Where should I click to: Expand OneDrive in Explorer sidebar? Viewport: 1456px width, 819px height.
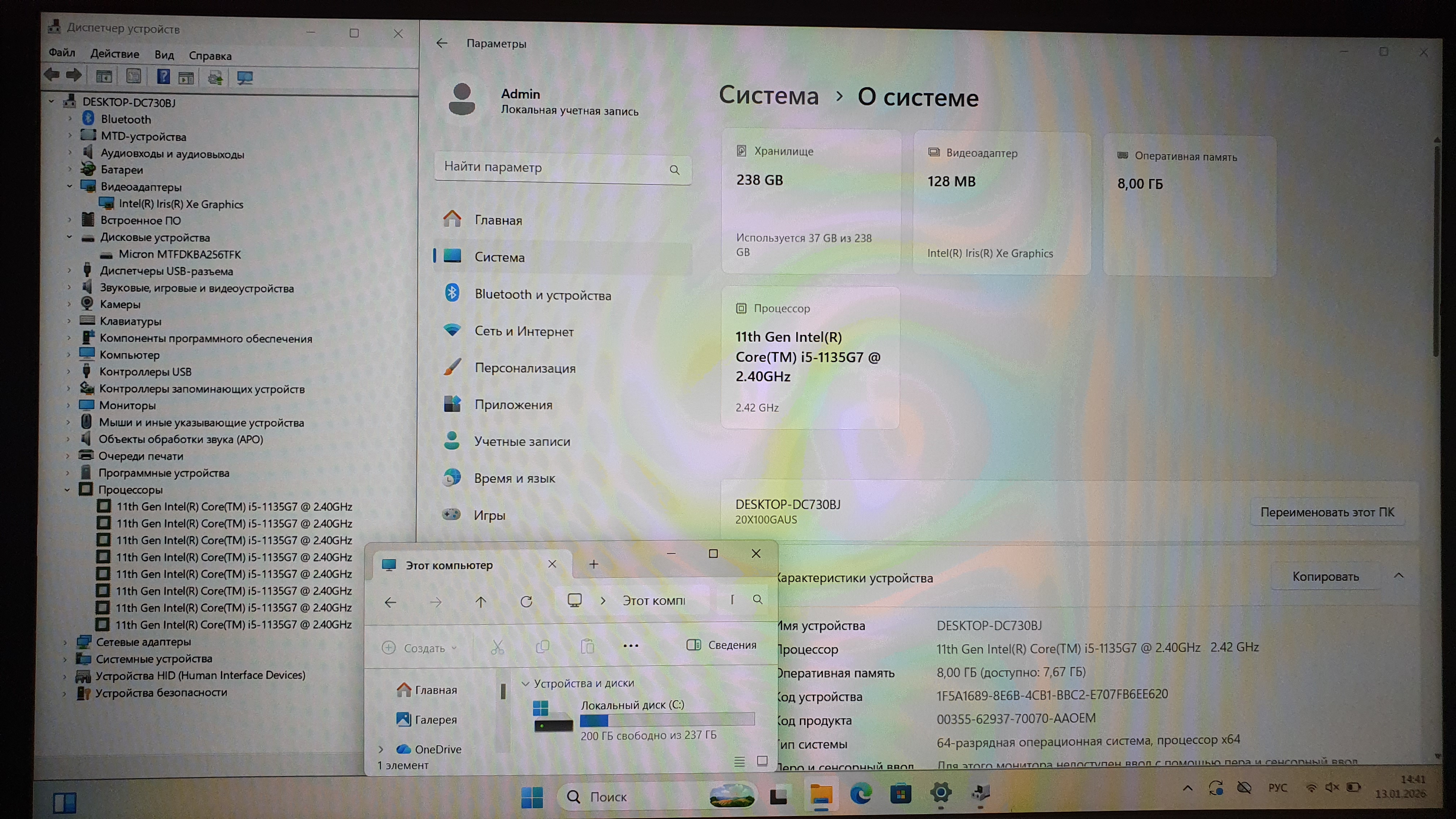click(381, 749)
